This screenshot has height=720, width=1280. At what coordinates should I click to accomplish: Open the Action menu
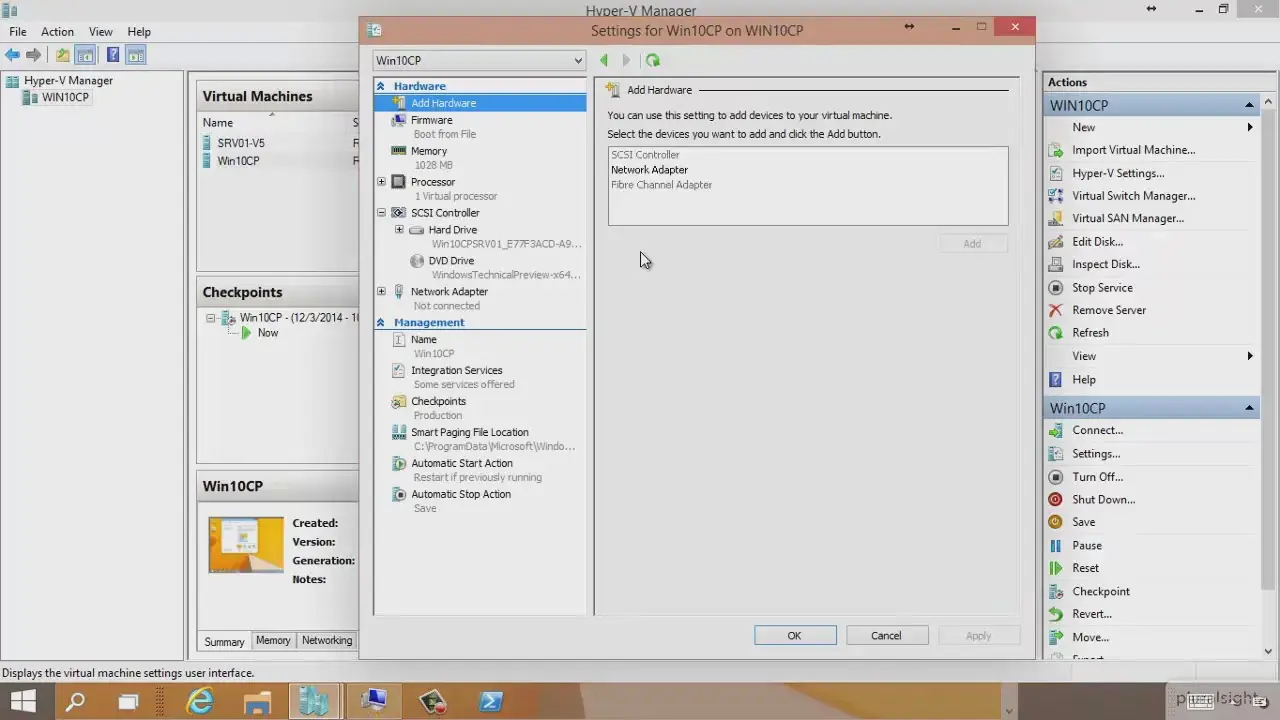57,32
